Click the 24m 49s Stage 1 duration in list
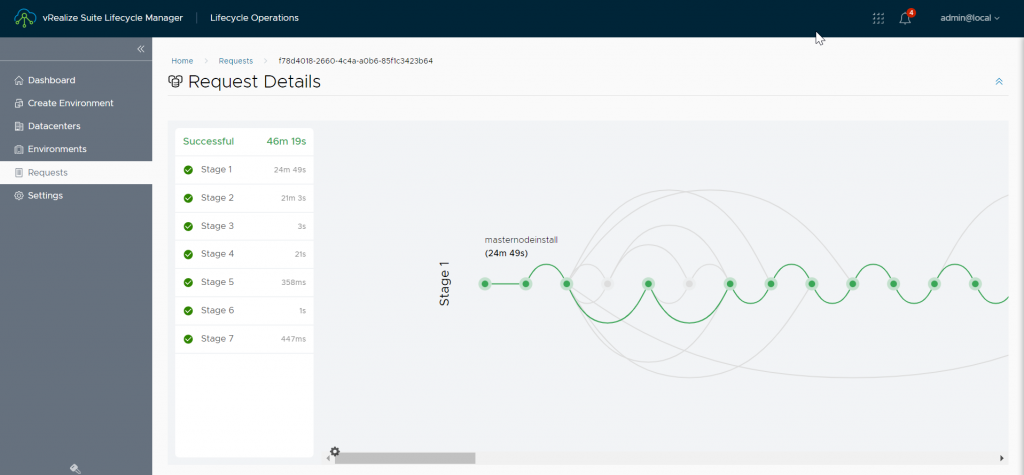Image resolution: width=1024 pixels, height=475 pixels. click(290, 170)
